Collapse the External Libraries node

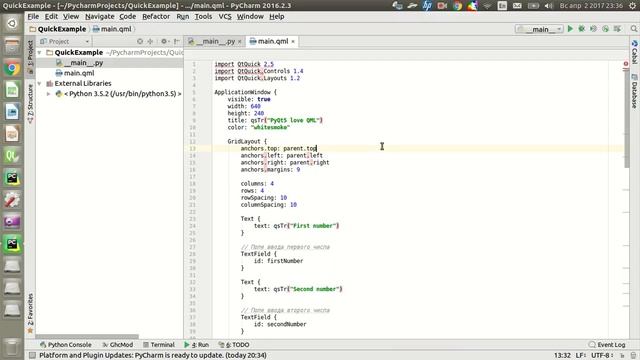(x=40, y=83)
